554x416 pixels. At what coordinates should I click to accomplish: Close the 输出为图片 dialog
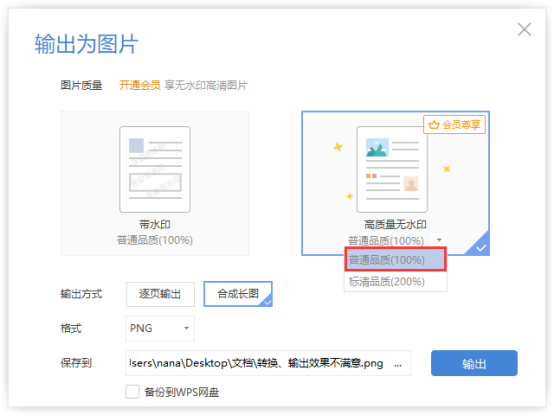[524, 29]
